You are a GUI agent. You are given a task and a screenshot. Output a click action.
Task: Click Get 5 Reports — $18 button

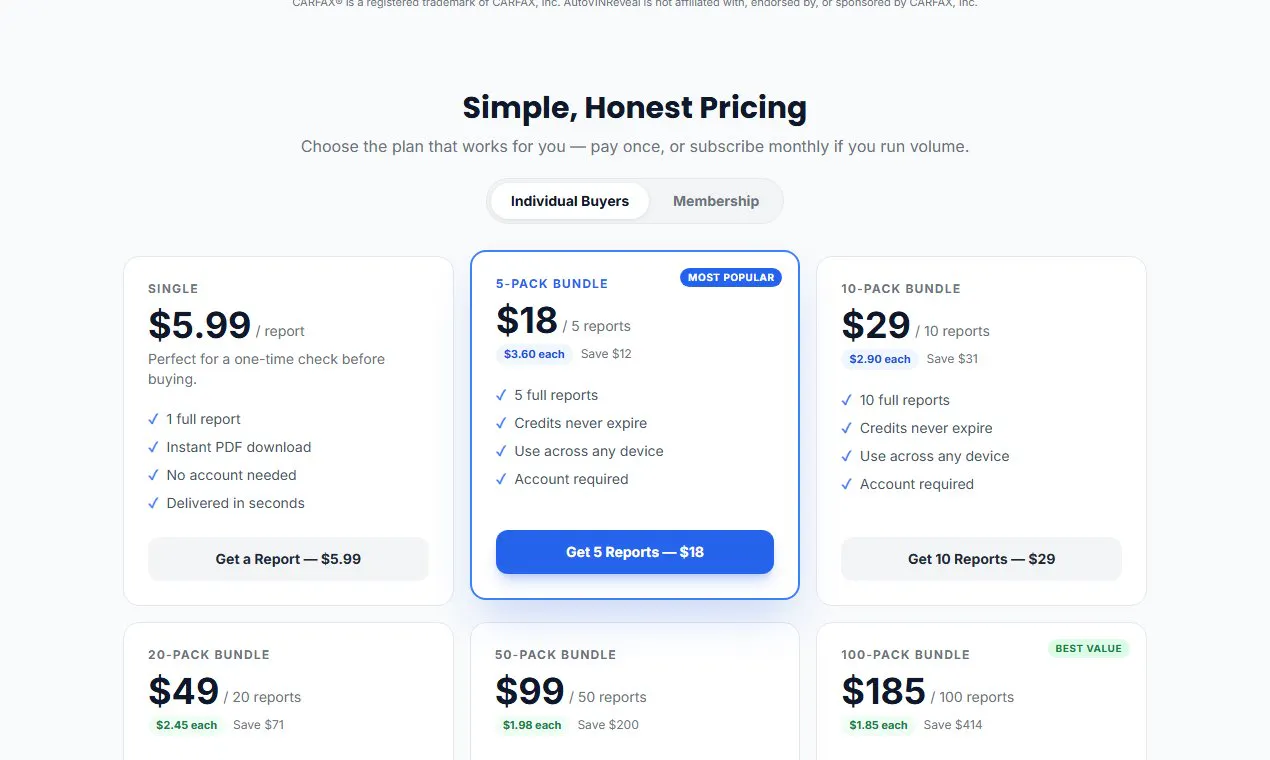pyautogui.click(x=635, y=552)
